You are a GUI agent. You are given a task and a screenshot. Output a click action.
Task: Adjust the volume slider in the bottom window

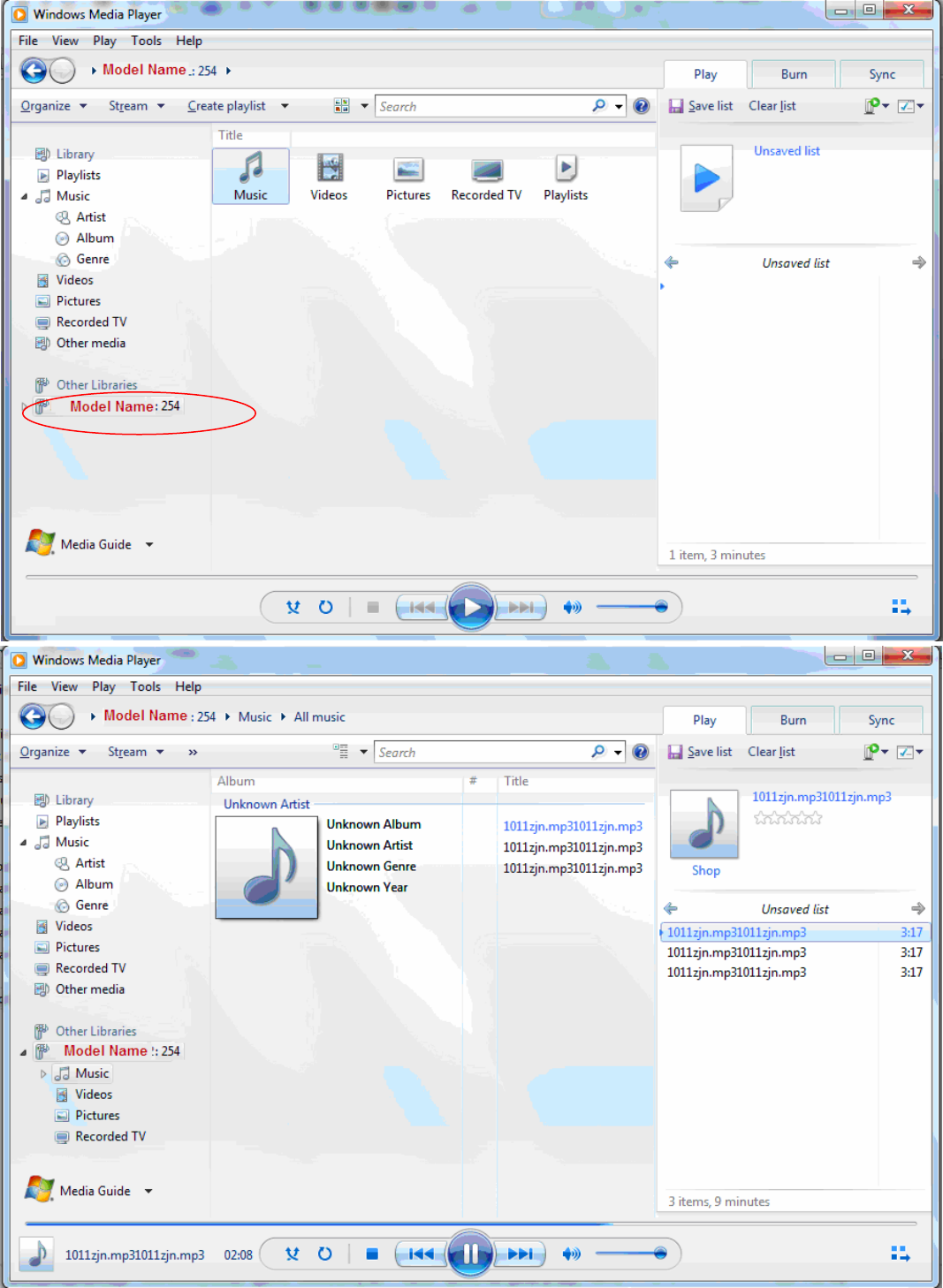631,1254
